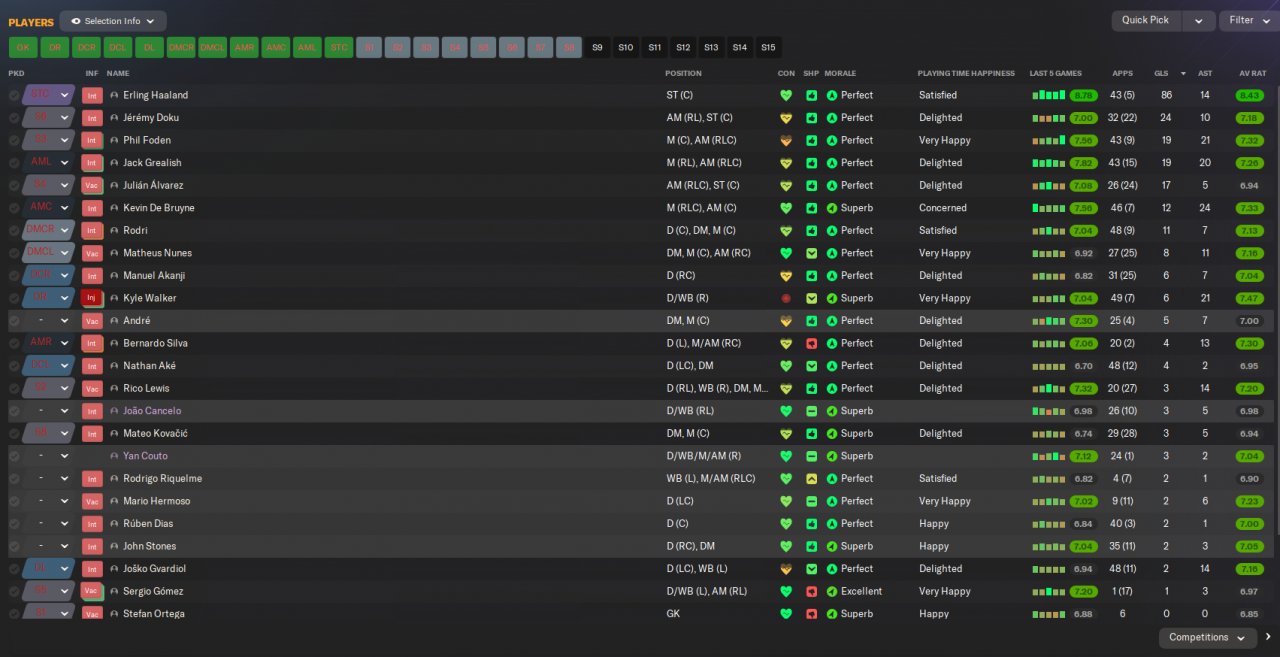Click the Inj injury badge for Kyle Walker
Image resolution: width=1280 pixels, height=657 pixels.
pyautogui.click(x=92, y=298)
